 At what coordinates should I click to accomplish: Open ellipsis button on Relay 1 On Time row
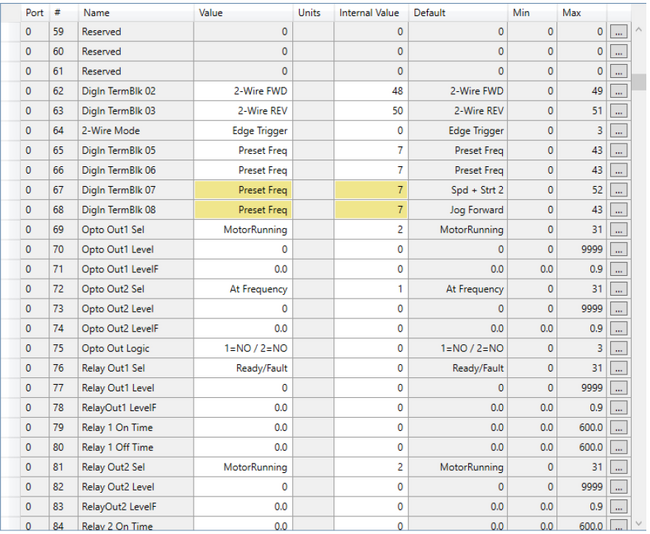tap(619, 428)
